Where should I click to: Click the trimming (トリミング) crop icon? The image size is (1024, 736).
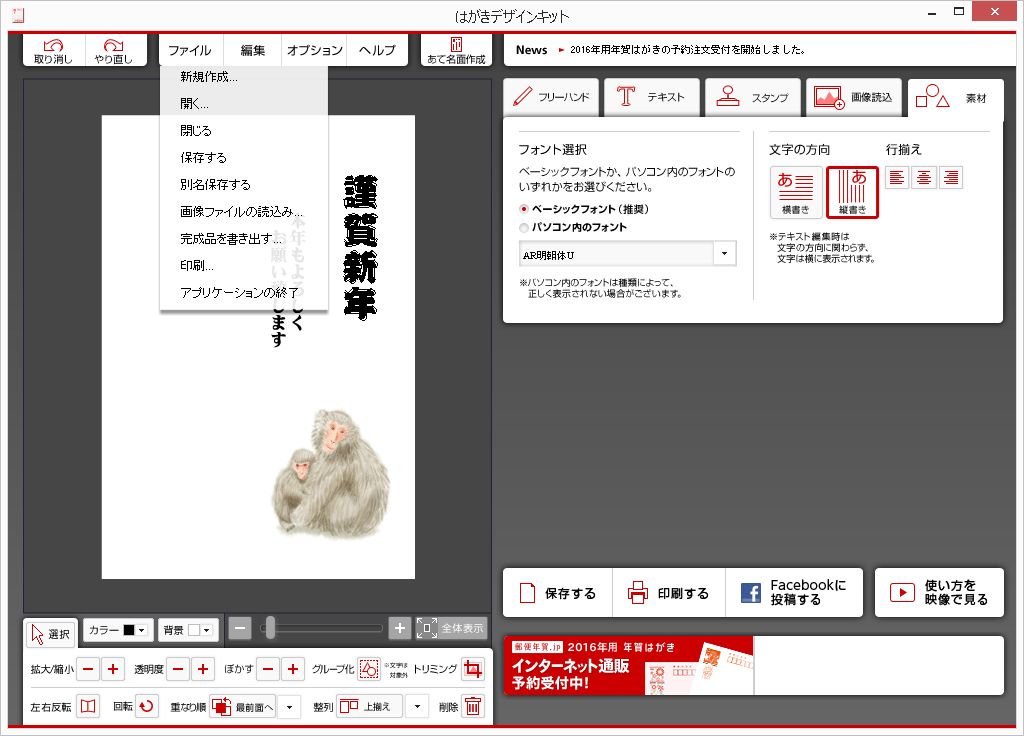tap(473, 669)
